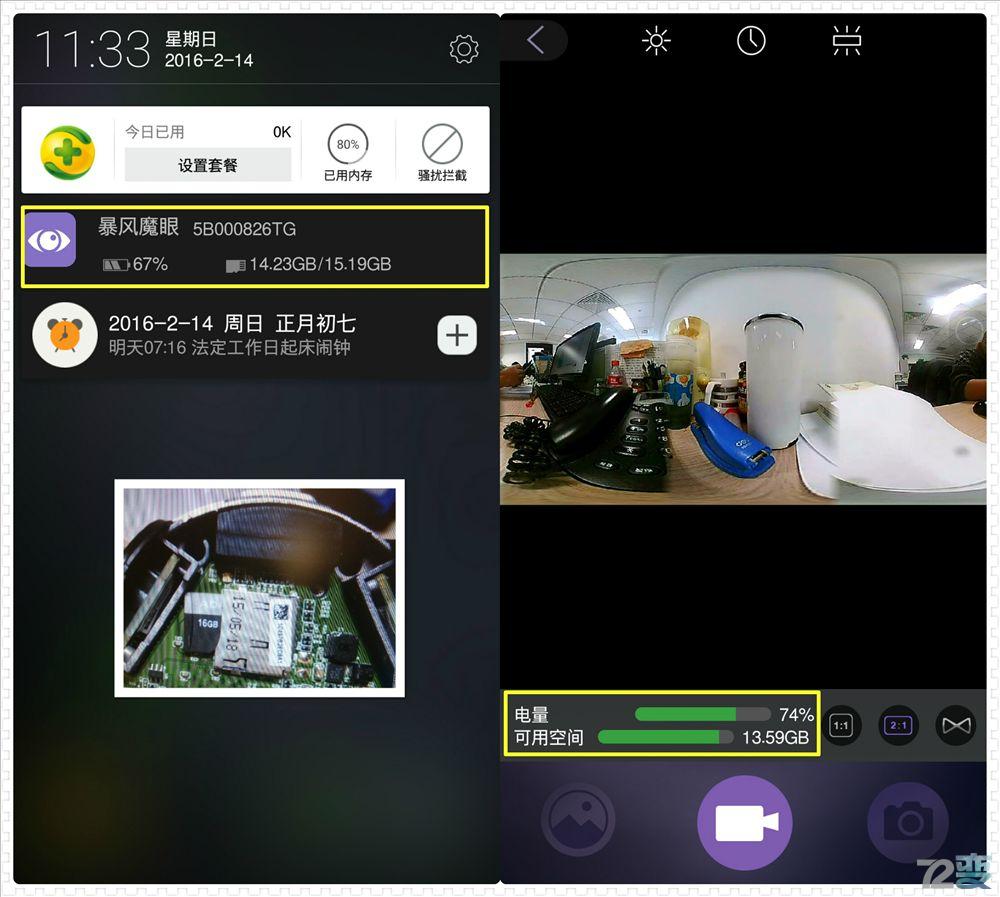Switch to 1:1 aspect ratio mode
Viewport: 1000px width, 897px height.
tap(841, 725)
